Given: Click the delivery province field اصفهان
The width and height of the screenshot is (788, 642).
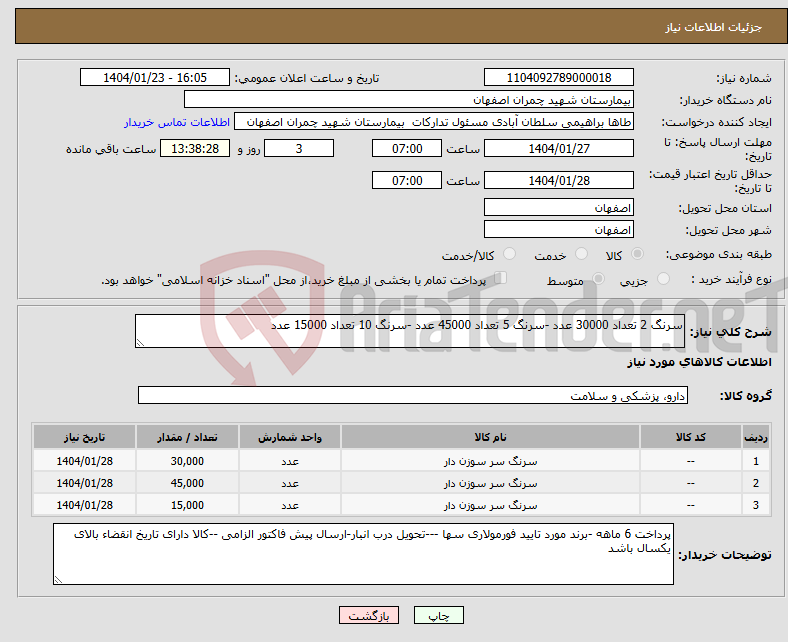Looking at the screenshot, I should (558, 208).
